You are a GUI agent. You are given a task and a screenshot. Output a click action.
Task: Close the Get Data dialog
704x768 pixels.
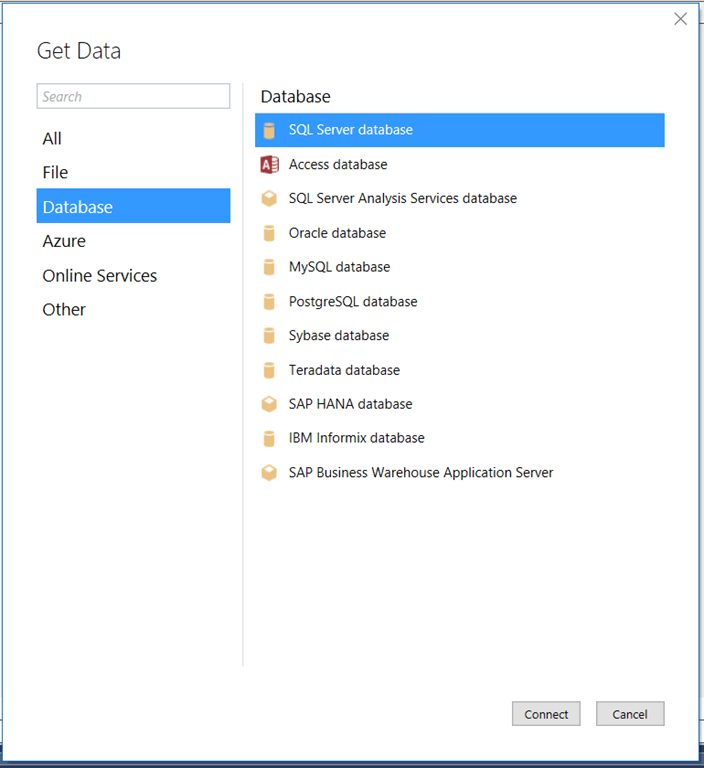click(680, 19)
